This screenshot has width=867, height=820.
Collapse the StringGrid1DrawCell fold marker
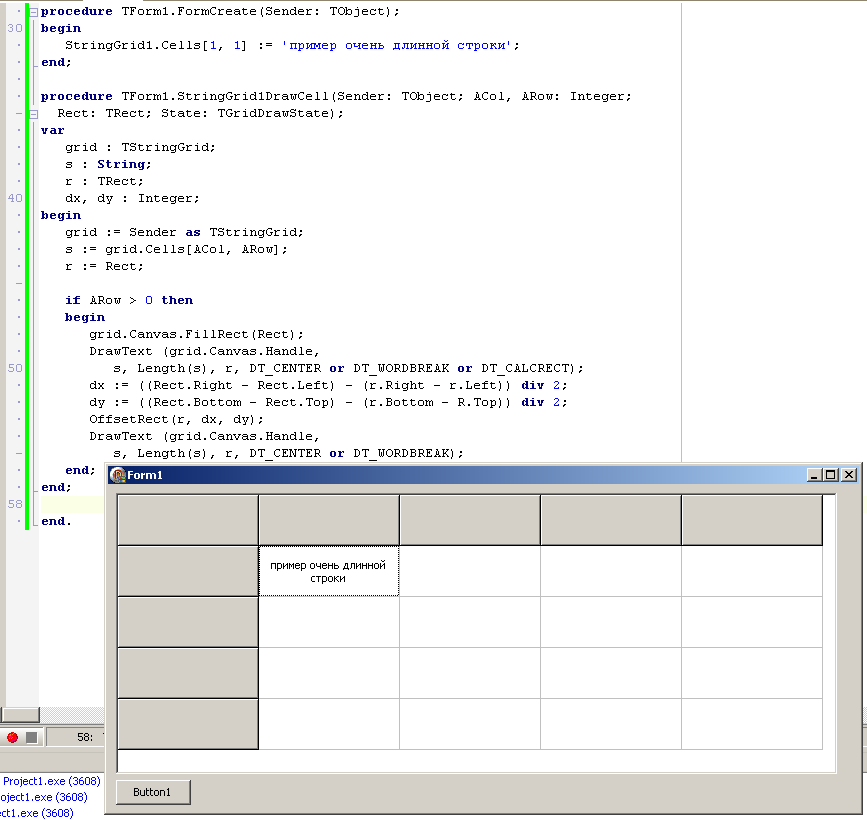tap(33, 114)
